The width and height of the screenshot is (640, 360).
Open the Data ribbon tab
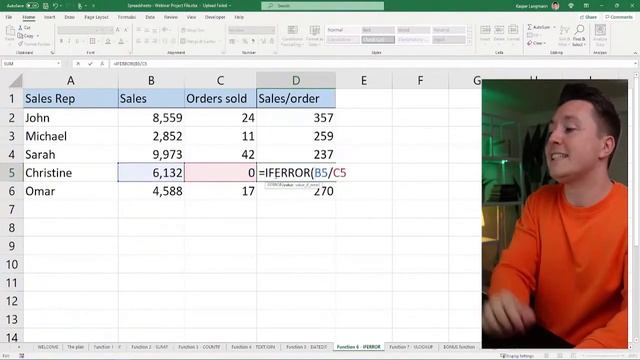coord(150,17)
